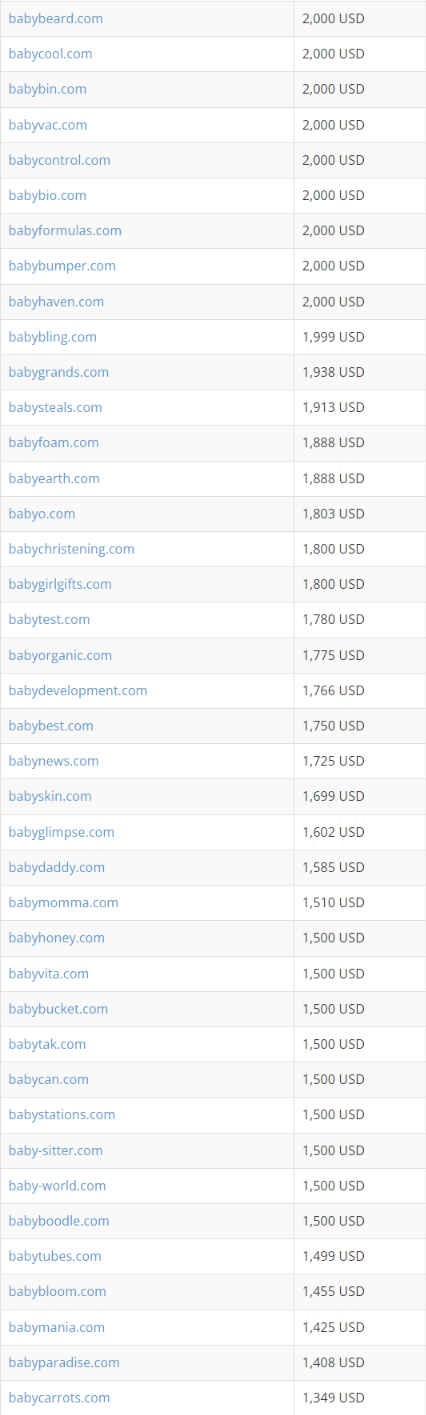Select babymomma.com listing

(63, 903)
